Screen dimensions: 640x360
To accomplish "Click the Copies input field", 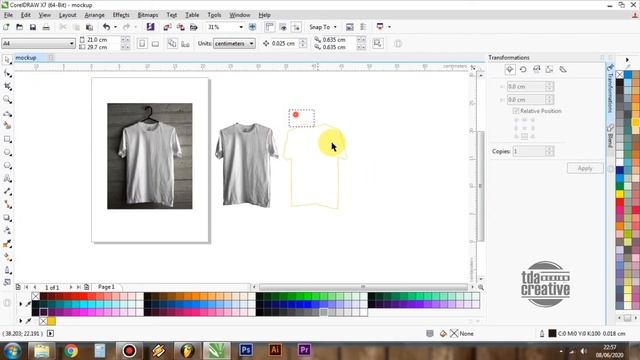I will tap(529, 151).
